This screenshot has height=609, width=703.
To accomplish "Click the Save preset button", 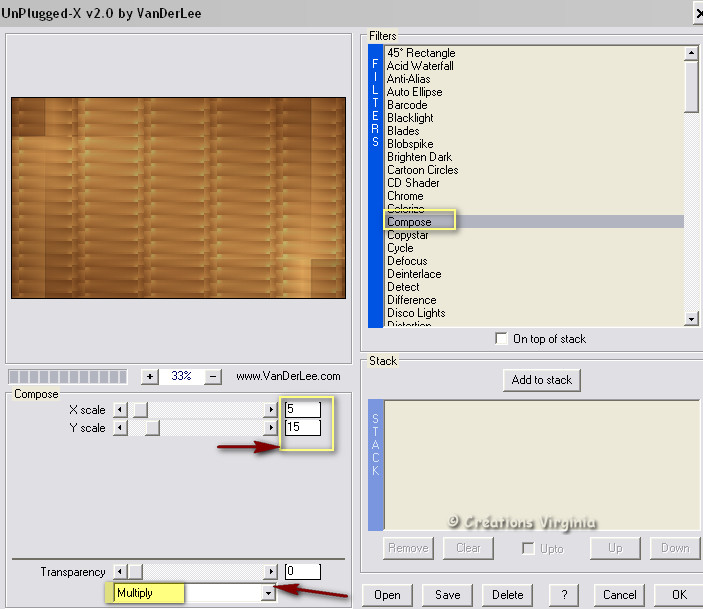I will pos(448,595).
